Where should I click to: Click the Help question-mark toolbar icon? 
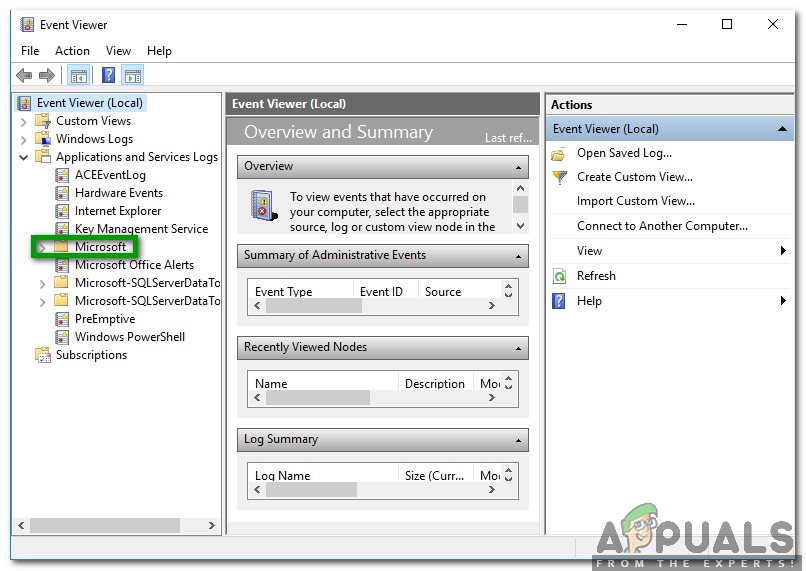(x=108, y=75)
